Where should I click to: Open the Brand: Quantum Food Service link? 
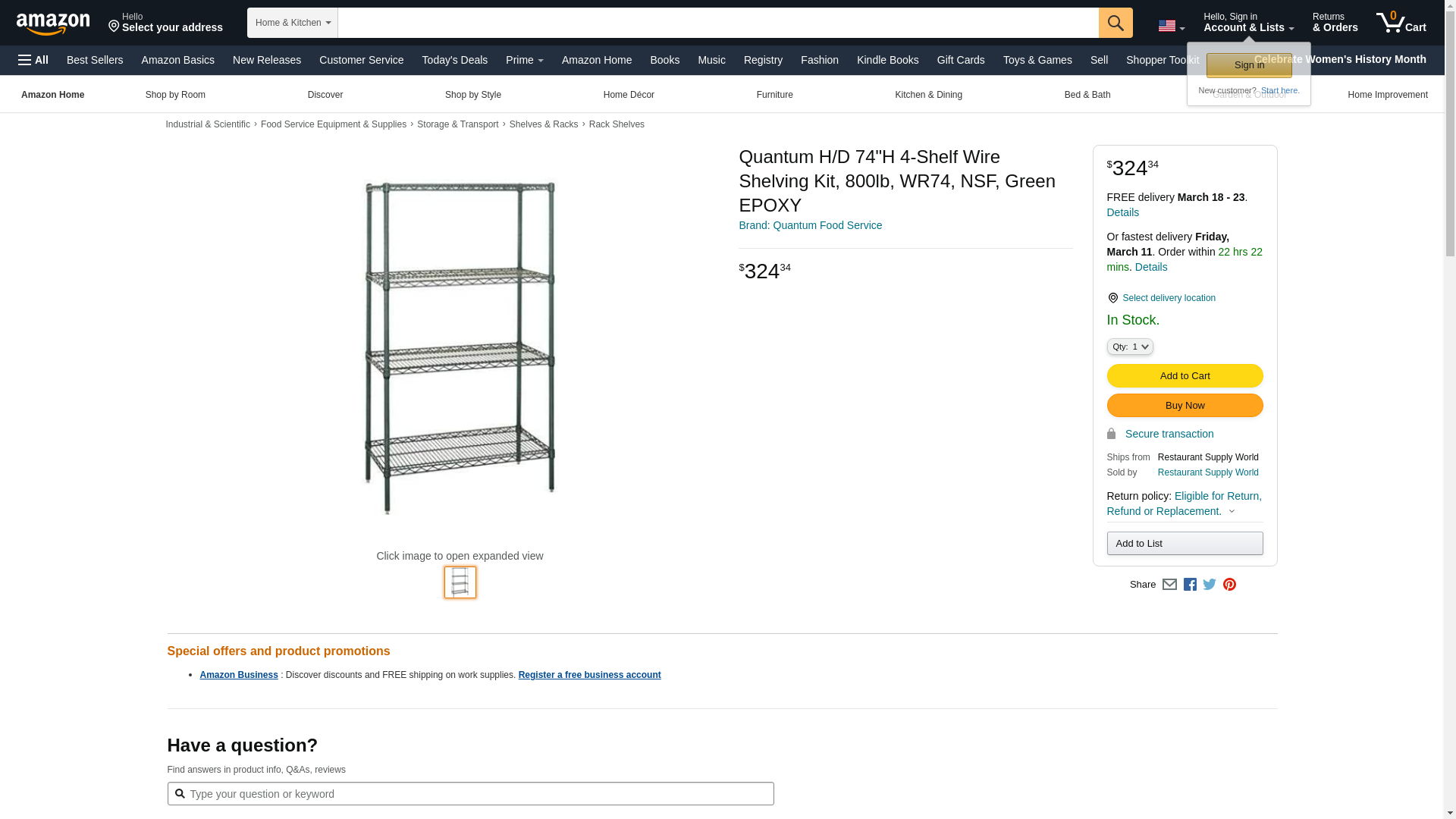click(810, 225)
